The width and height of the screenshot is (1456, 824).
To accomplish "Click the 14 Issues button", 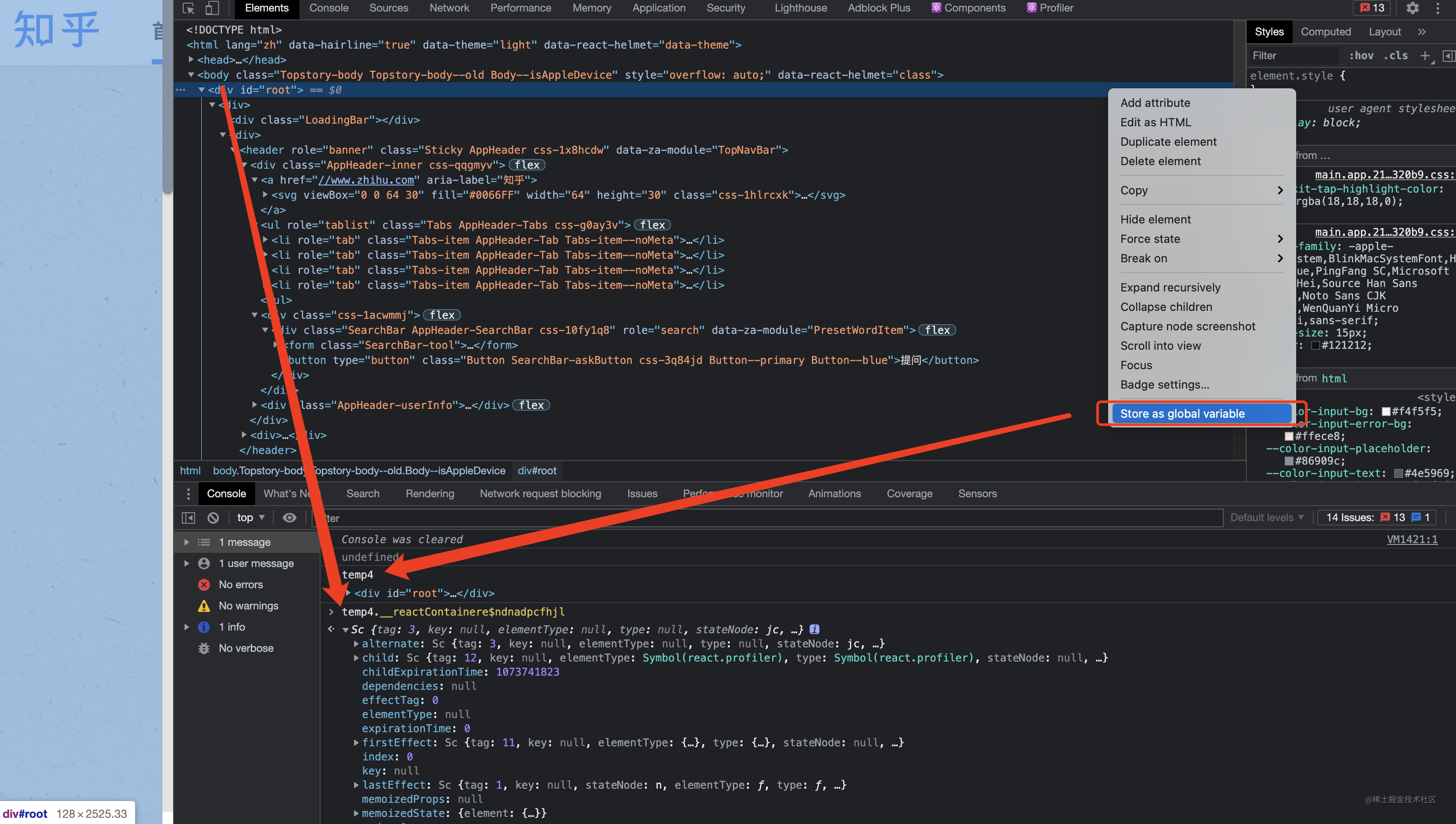I will [x=1378, y=517].
